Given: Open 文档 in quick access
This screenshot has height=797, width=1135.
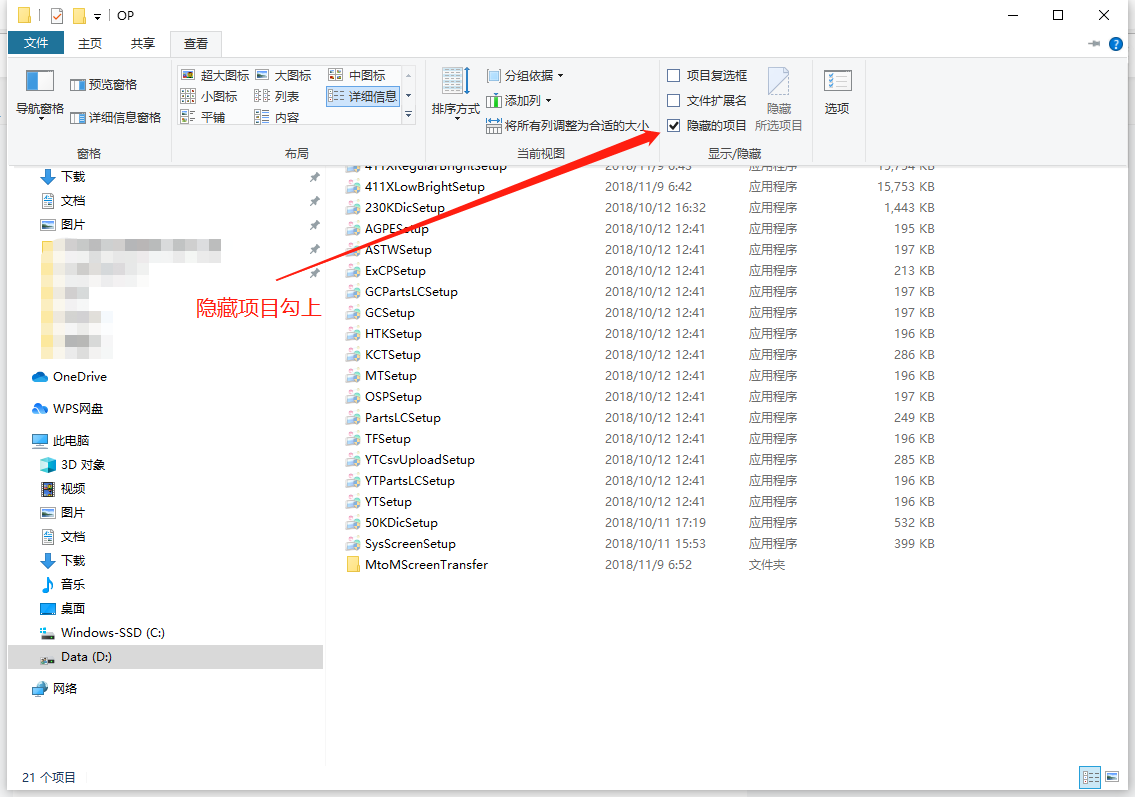Looking at the screenshot, I should pyautogui.click(x=63, y=201).
